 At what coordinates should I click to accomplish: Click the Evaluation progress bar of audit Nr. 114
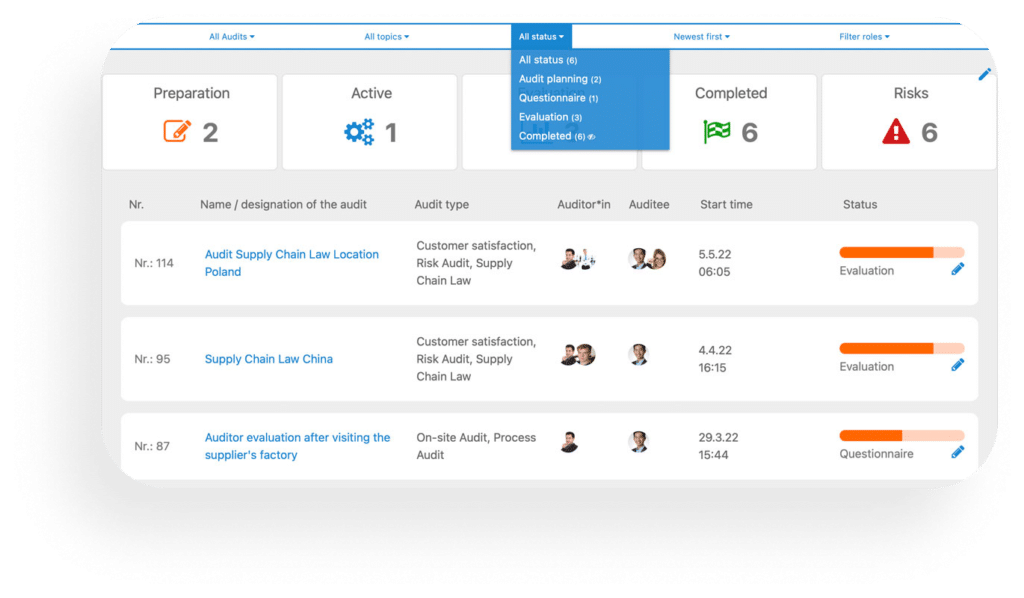[902, 253]
